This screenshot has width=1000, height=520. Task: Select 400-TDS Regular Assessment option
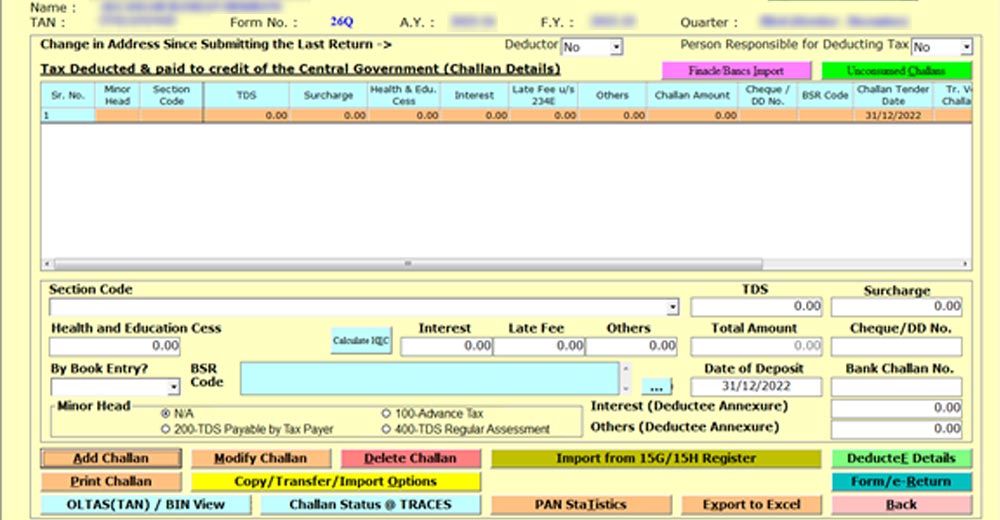coord(386,429)
